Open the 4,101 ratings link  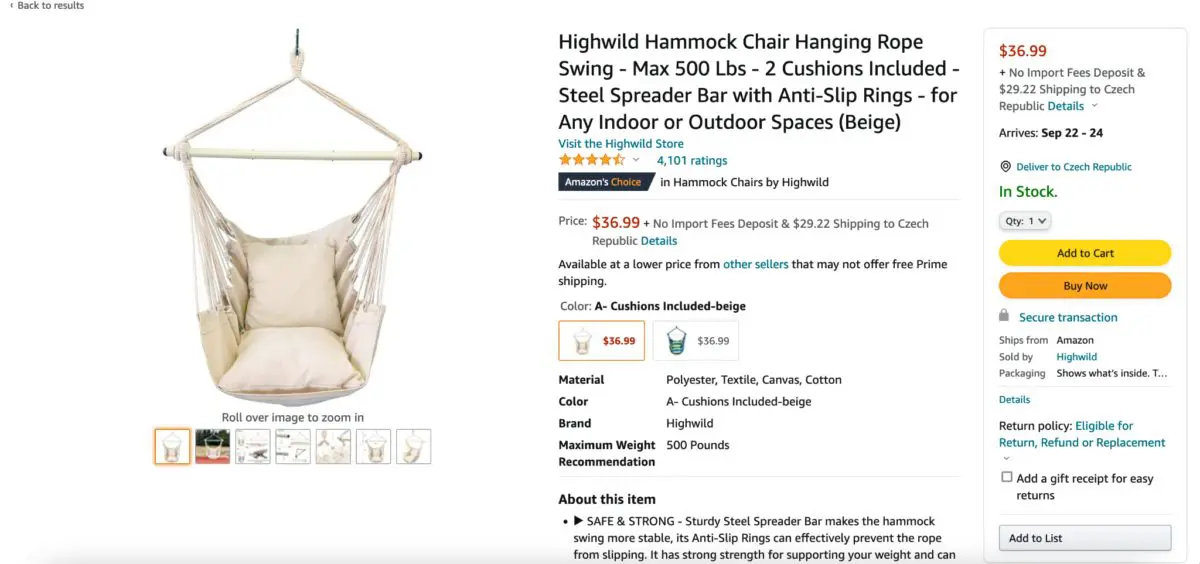pyautogui.click(x=692, y=160)
